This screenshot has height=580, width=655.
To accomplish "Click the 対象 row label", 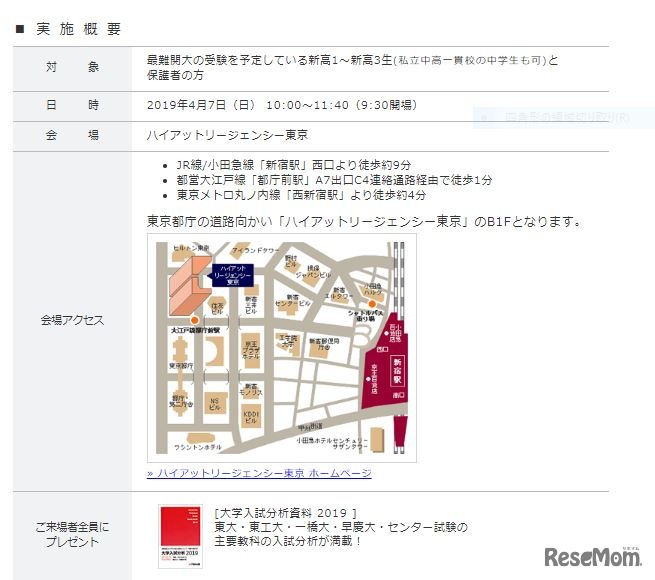I will [72, 67].
